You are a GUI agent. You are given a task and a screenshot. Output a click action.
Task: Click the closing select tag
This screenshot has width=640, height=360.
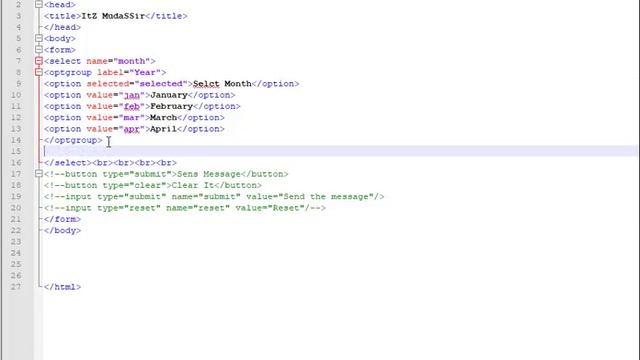(x=68, y=163)
